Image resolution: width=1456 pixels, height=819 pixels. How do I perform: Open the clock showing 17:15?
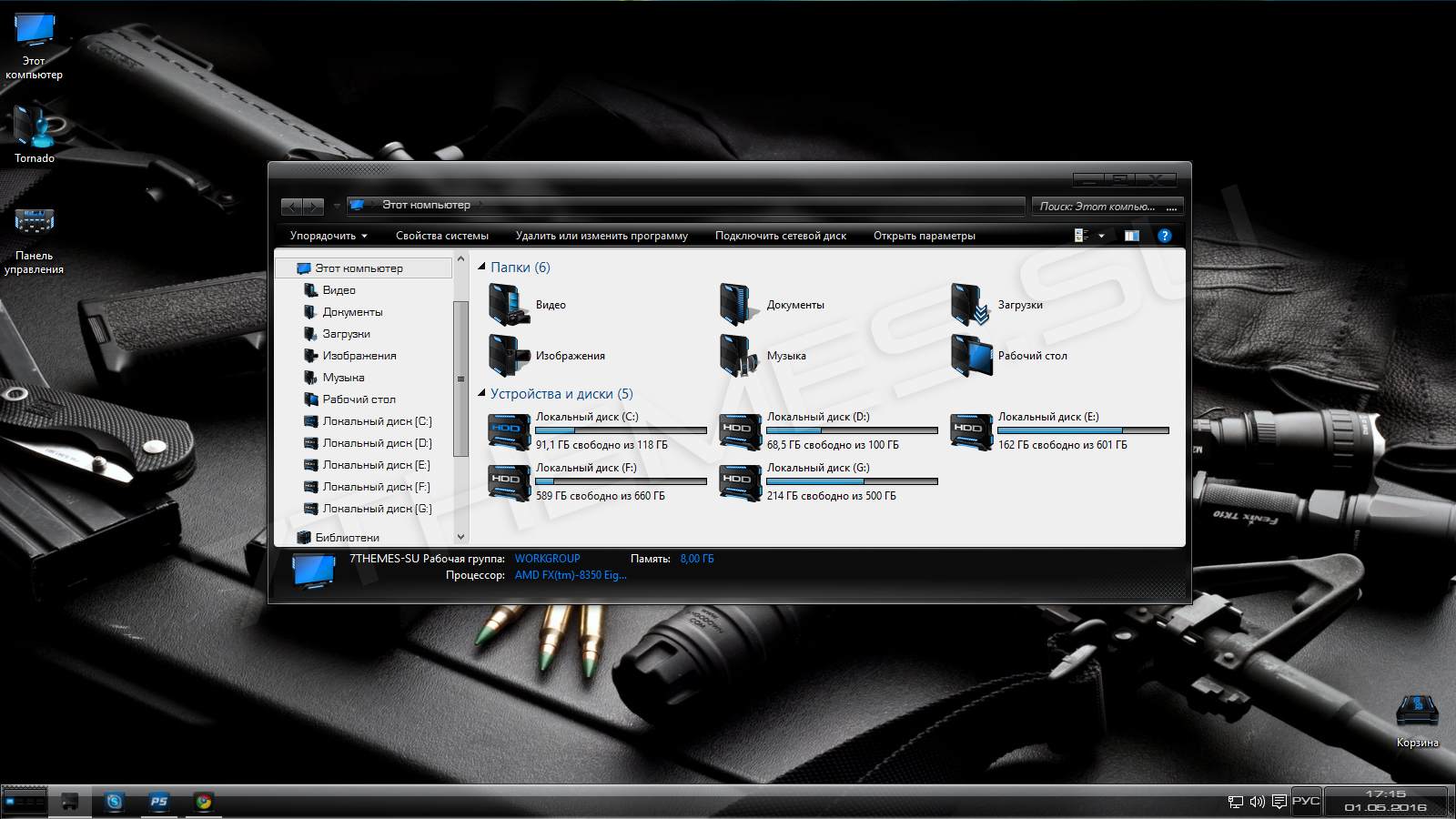1386,801
